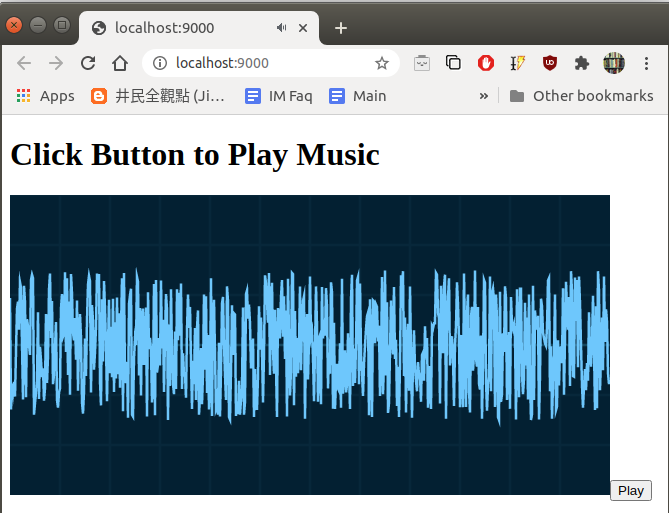Click the grey box face extension icon
669x513 pixels.
[x=422, y=63]
